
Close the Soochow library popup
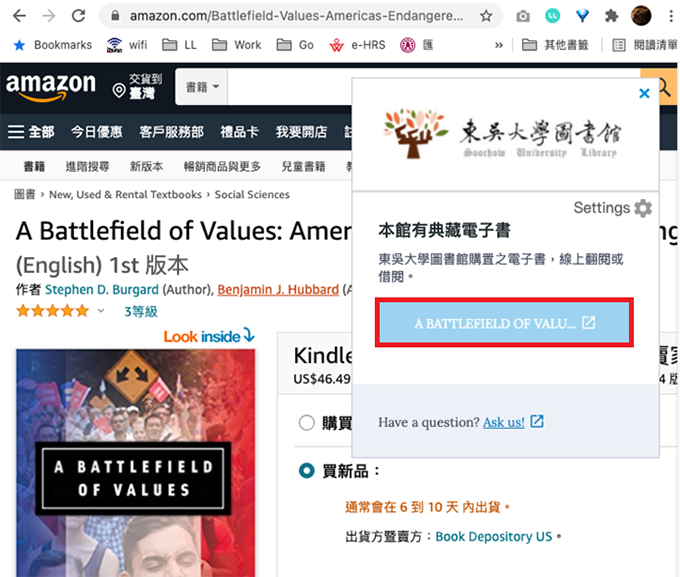(644, 93)
